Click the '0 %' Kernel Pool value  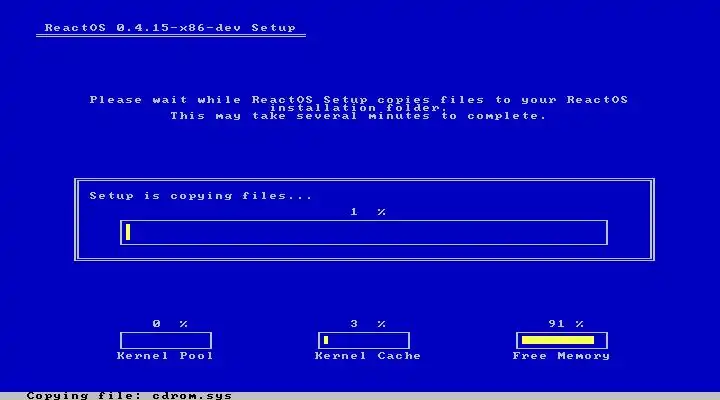[170, 324]
